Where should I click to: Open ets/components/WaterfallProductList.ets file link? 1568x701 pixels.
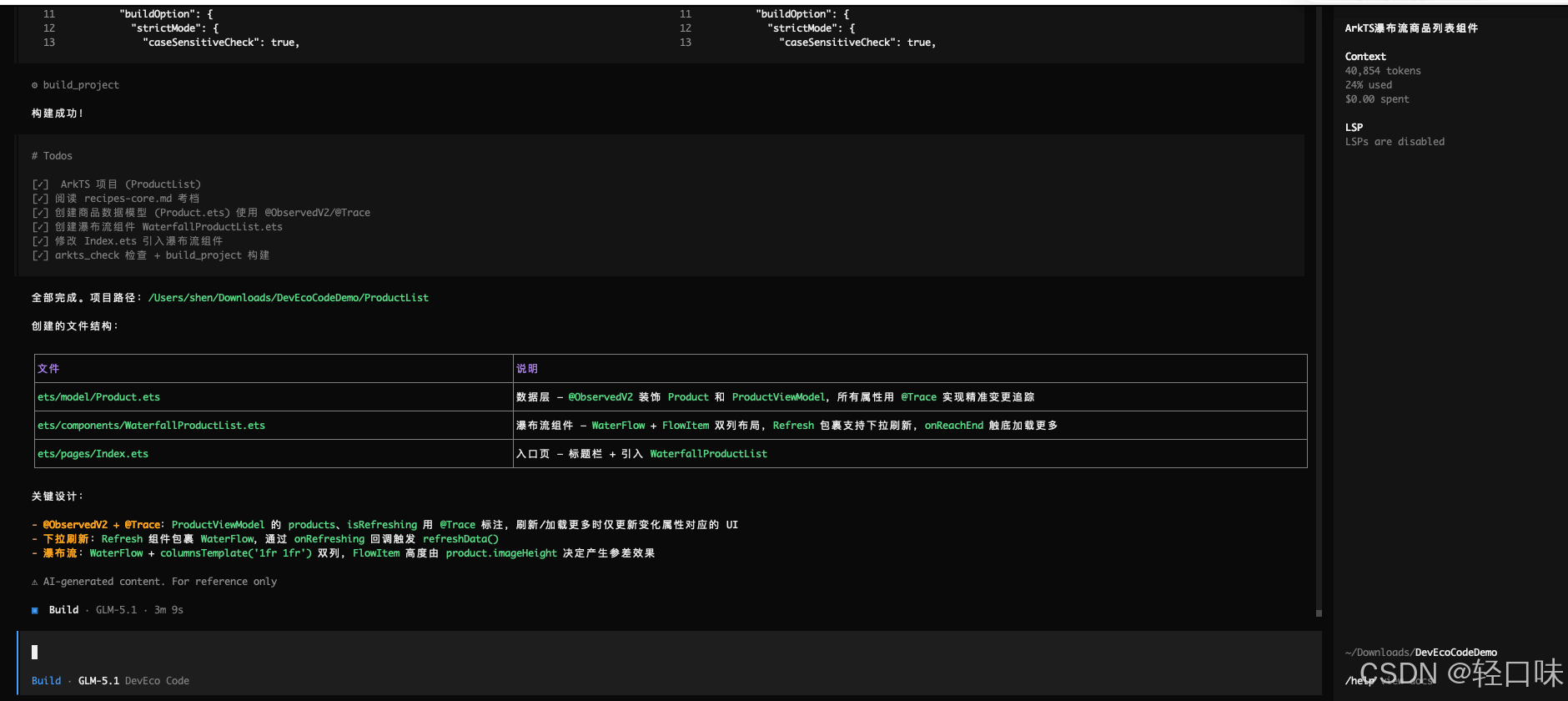pyautogui.click(x=151, y=426)
